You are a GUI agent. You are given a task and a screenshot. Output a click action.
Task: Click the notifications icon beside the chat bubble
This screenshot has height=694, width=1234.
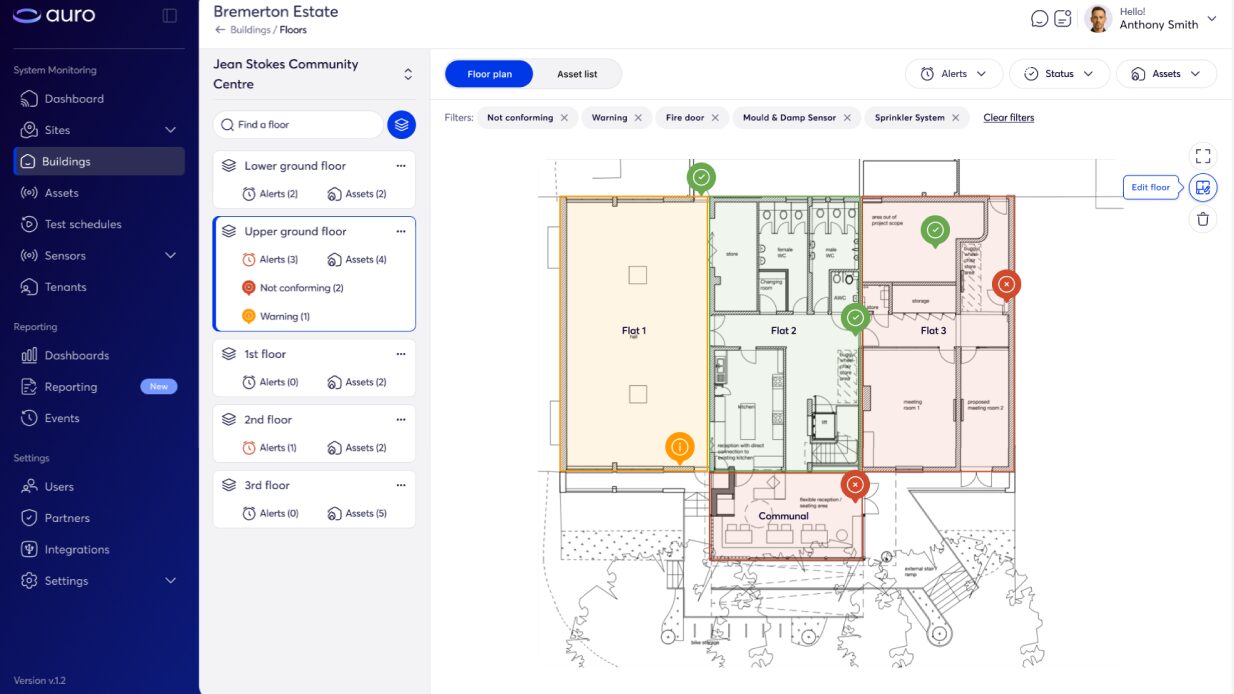pos(1062,18)
